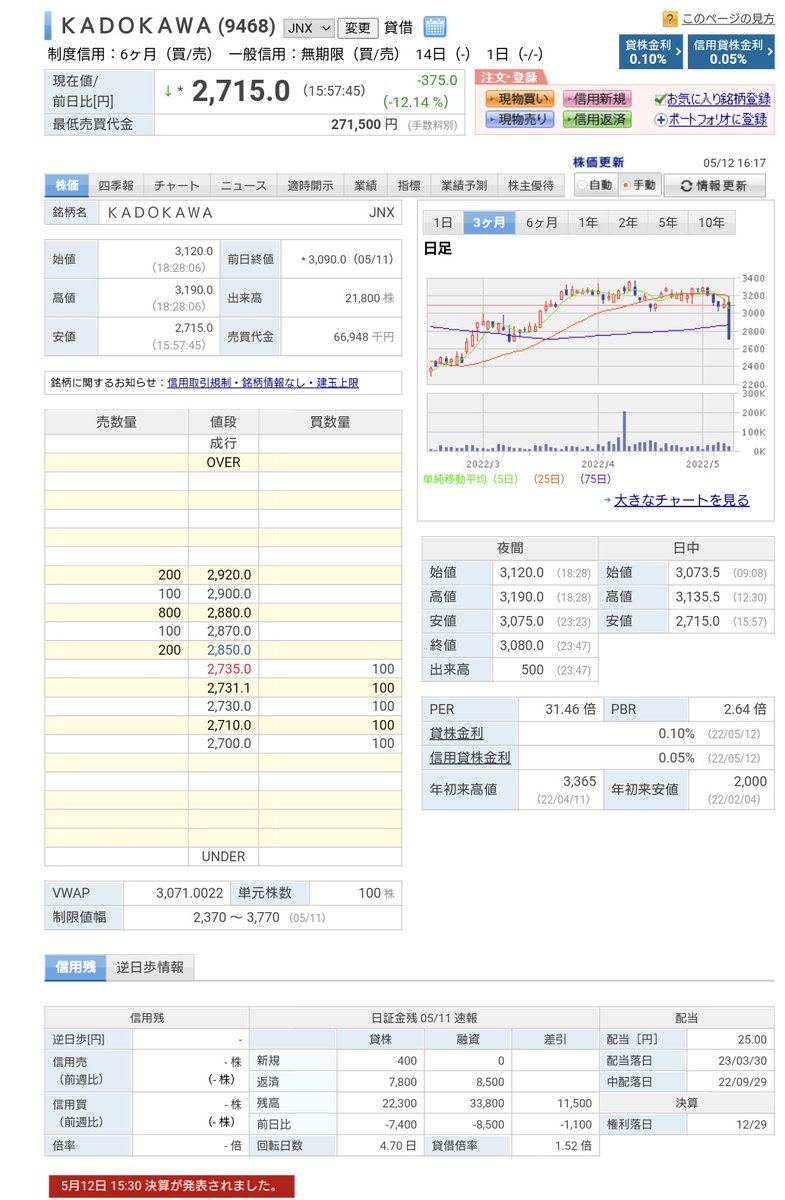Open the JNX market dropdown

pyautogui.click(x=309, y=28)
